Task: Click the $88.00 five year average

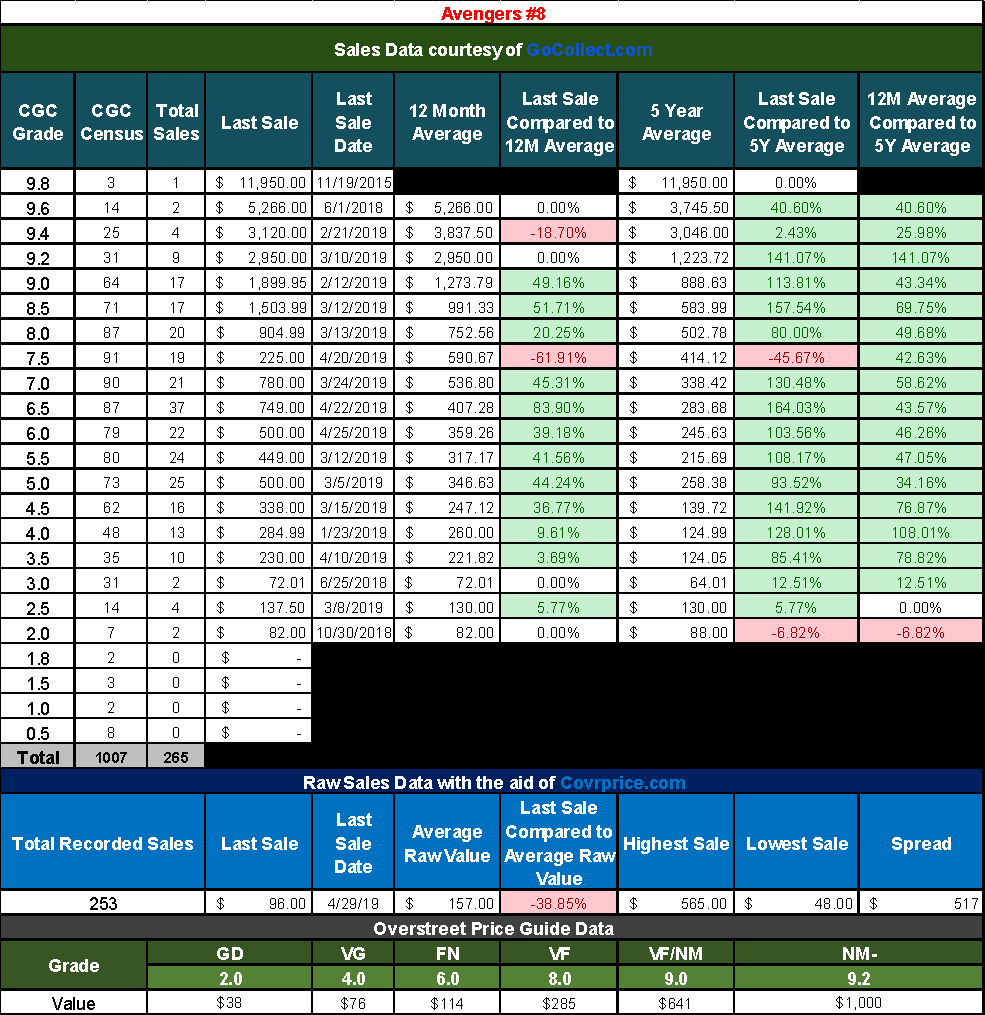Action: coord(676,632)
